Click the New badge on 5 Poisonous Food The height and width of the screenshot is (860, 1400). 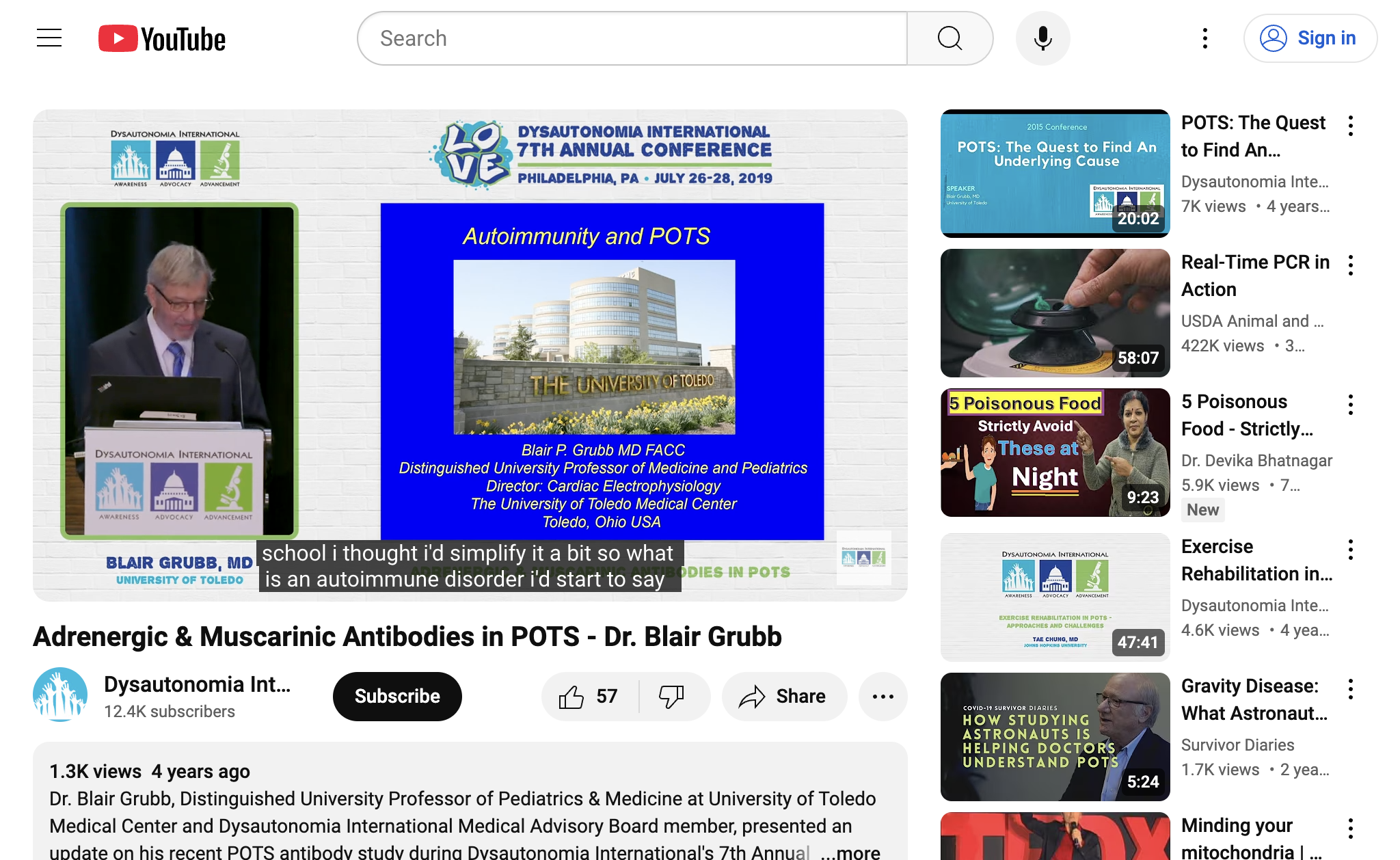pyautogui.click(x=1202, y=510)
